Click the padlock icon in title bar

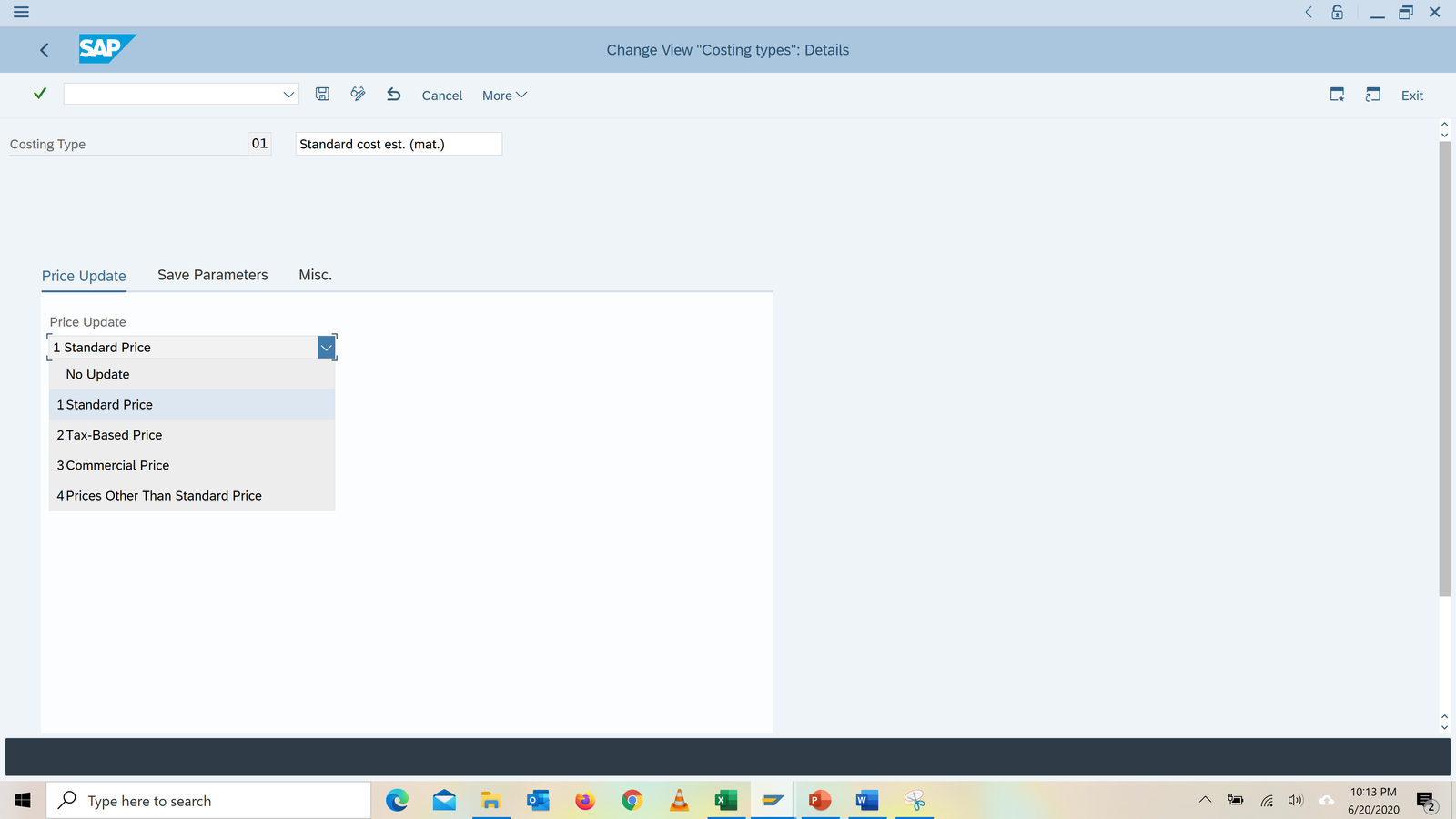tap(1337, 12)
